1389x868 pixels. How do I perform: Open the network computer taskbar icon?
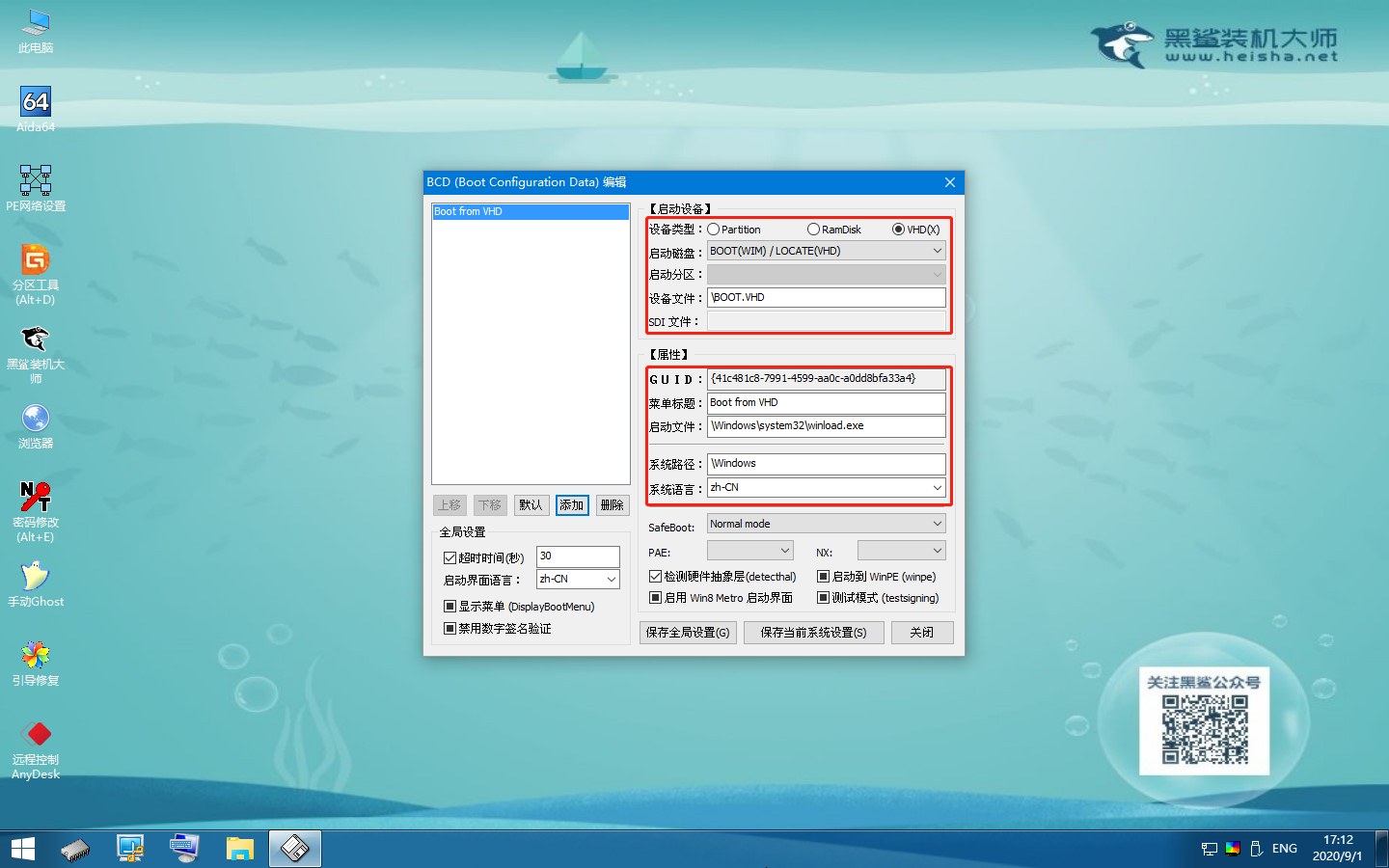click(130, 849)
